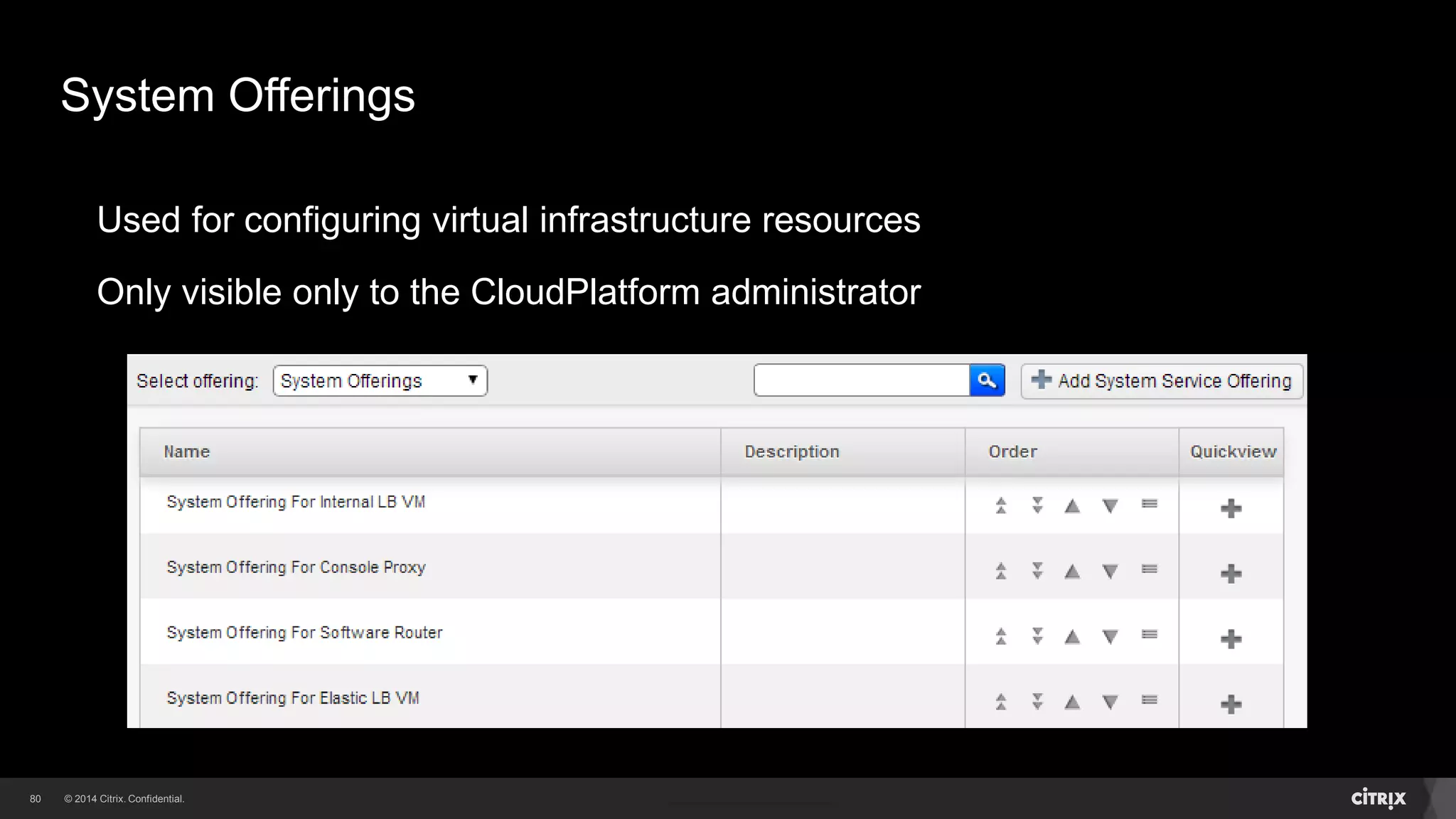Move Console Proxy offering down one
Image resolution: width=1456 pixels, height=819 pixels.
point(1110,572)
